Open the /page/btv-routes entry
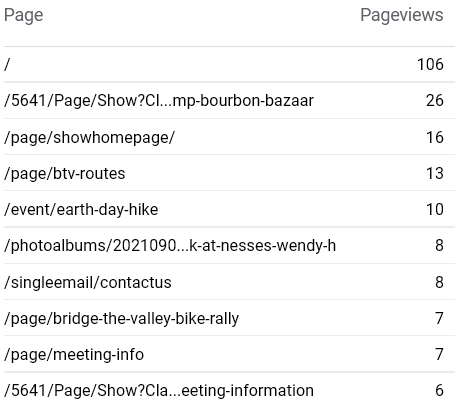The width and height of the screenshot is (455, 411). tap(65, 173)
